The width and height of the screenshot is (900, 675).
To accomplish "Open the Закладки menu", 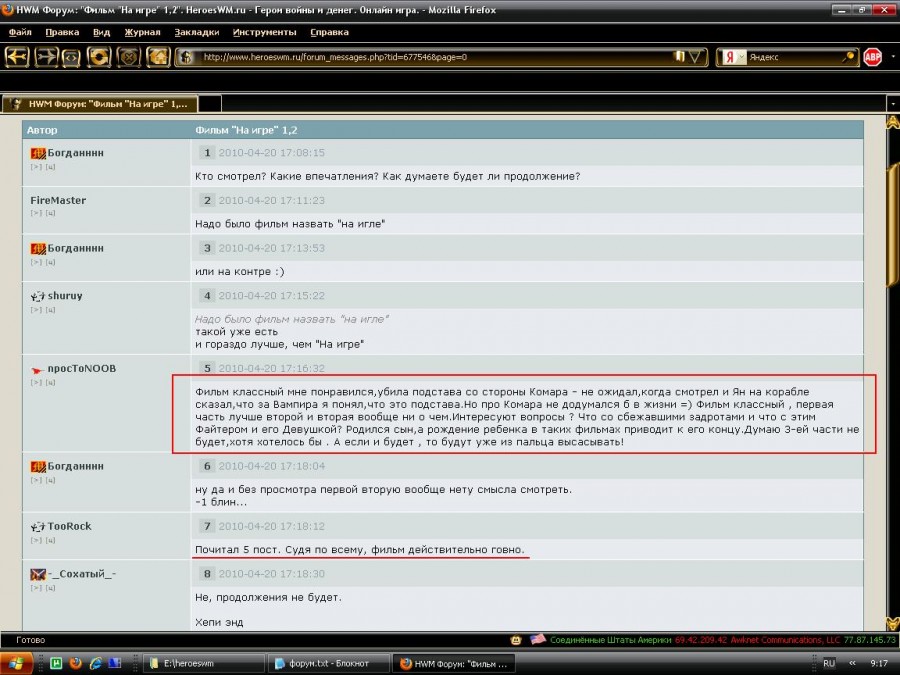I will 197,32.
